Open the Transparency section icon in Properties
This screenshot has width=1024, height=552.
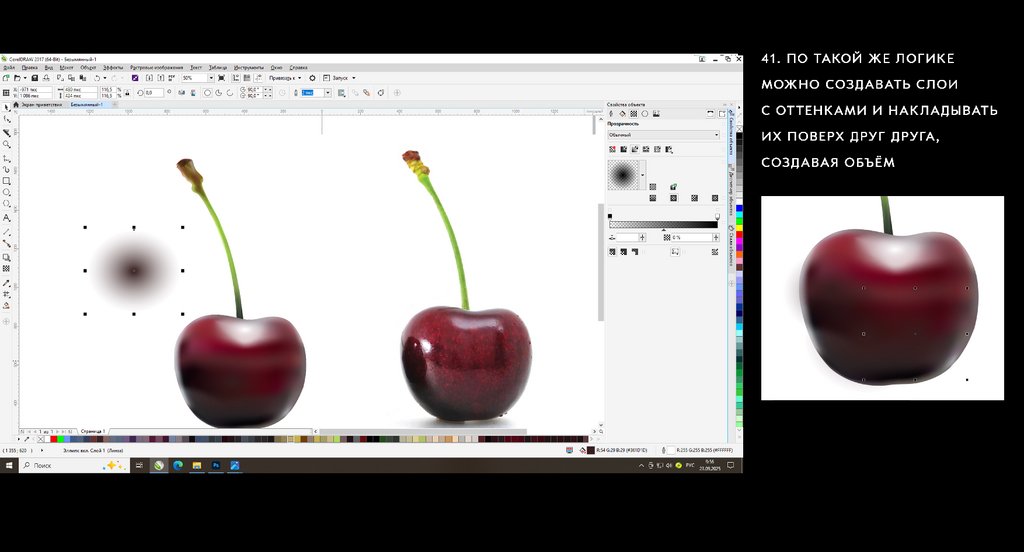633,114
